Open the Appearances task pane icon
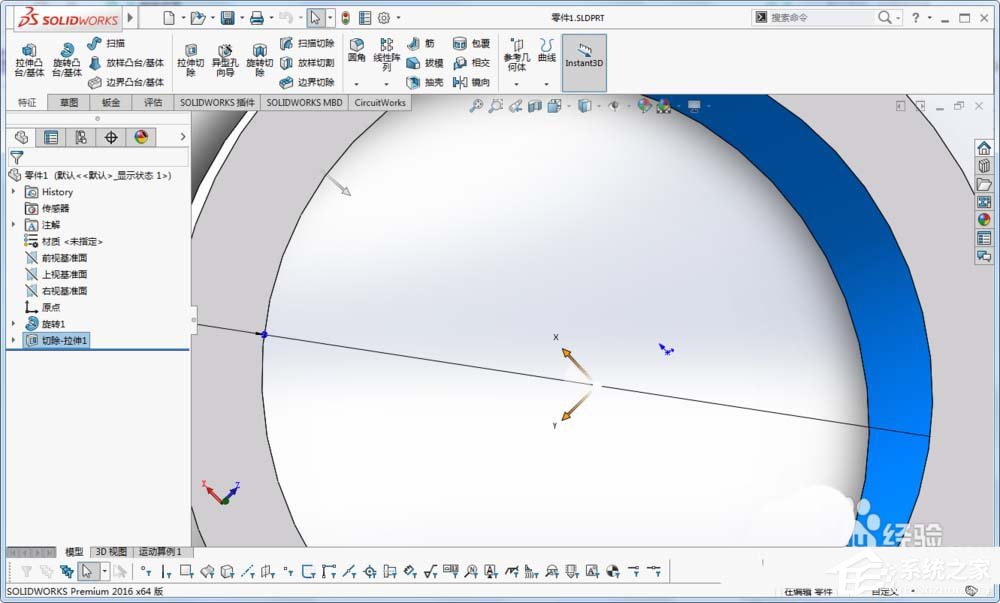 [x=984, y=220]
